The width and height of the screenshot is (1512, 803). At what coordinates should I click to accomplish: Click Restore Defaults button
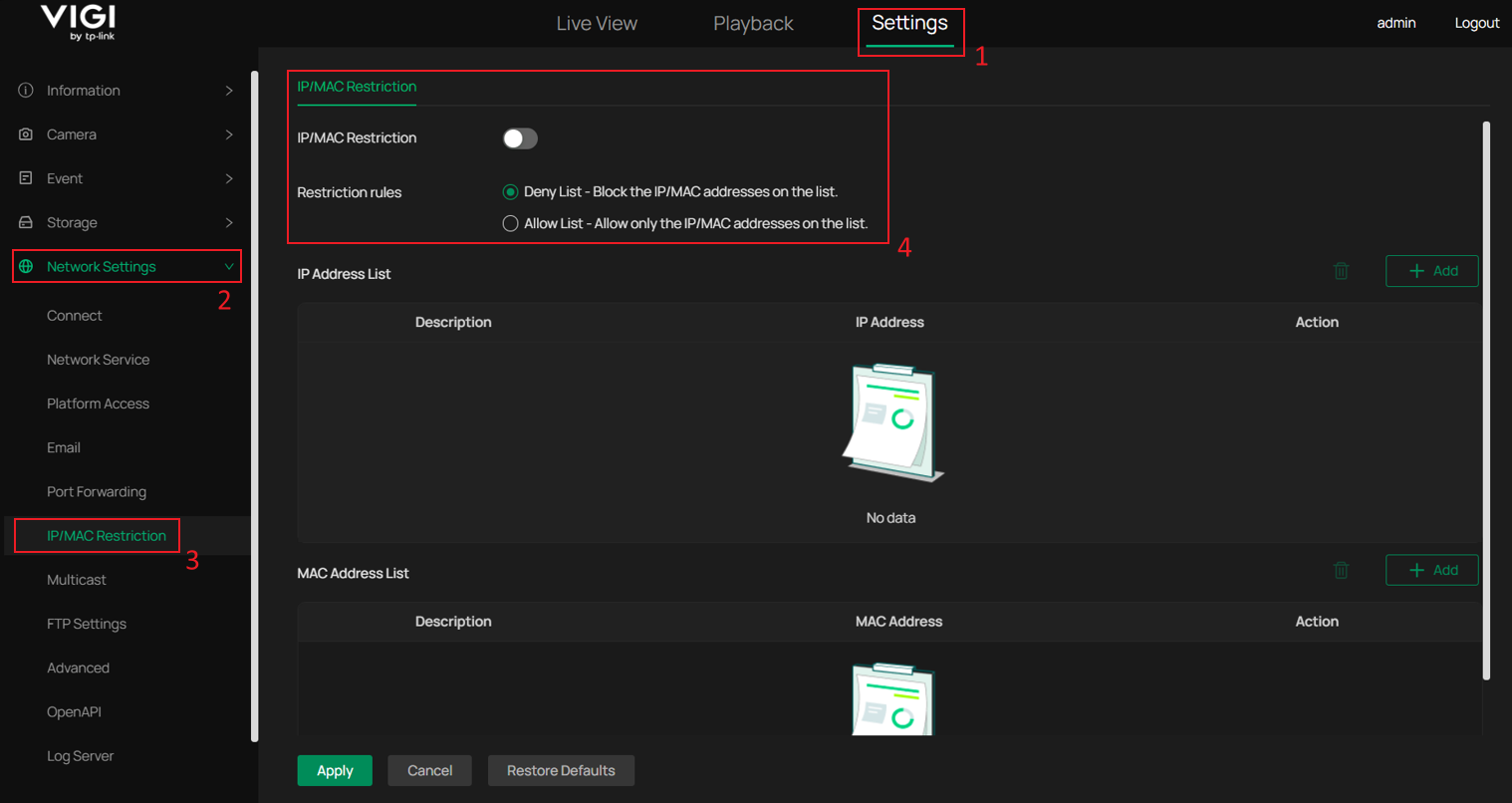point(561,770)
